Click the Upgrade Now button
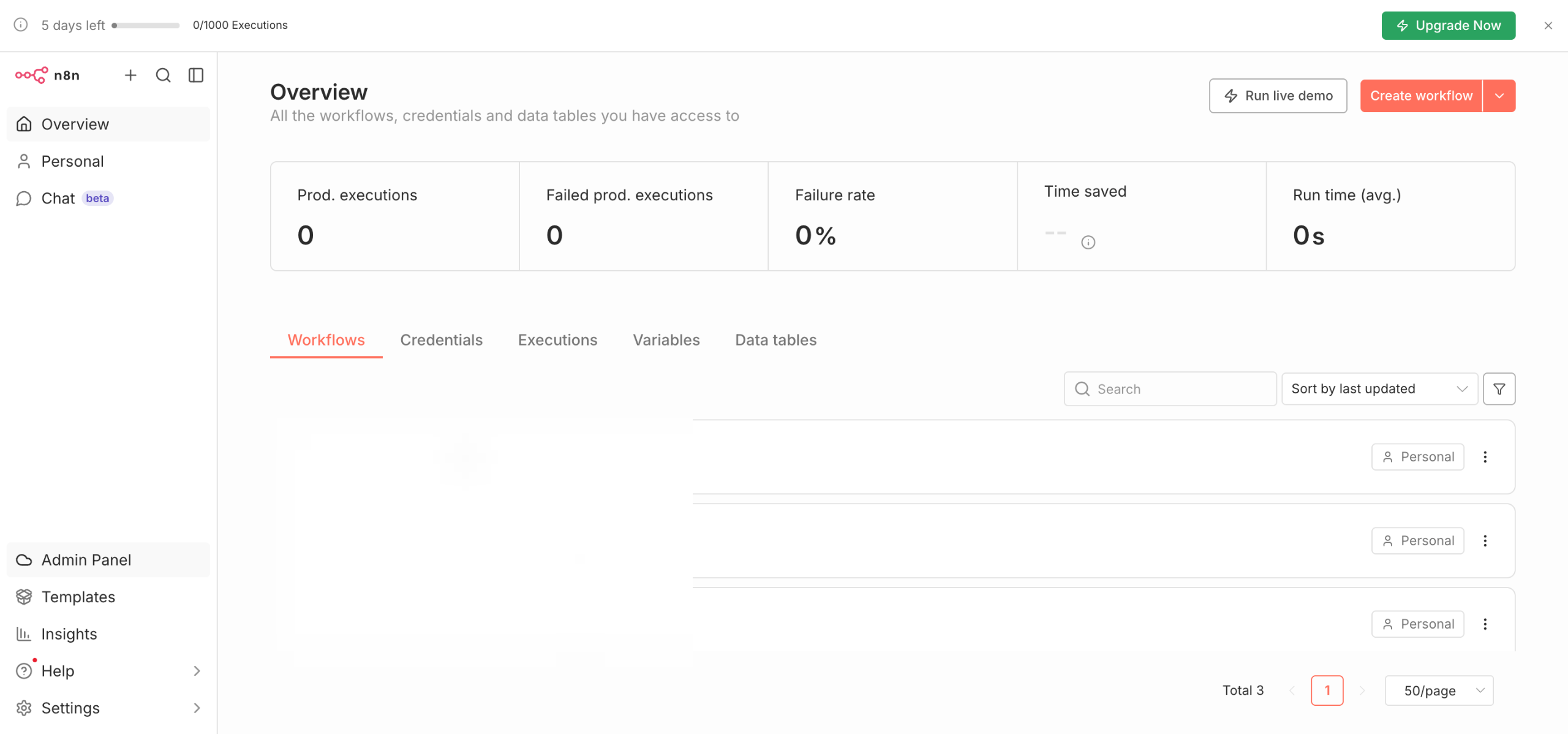The width and height of the screenshot is (1568, 734). click(x=1448, y=26)
